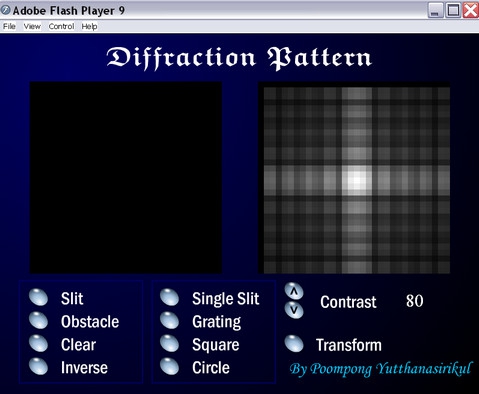
Task: Click the Diffraction Pattern title
Action: (239, 58)
